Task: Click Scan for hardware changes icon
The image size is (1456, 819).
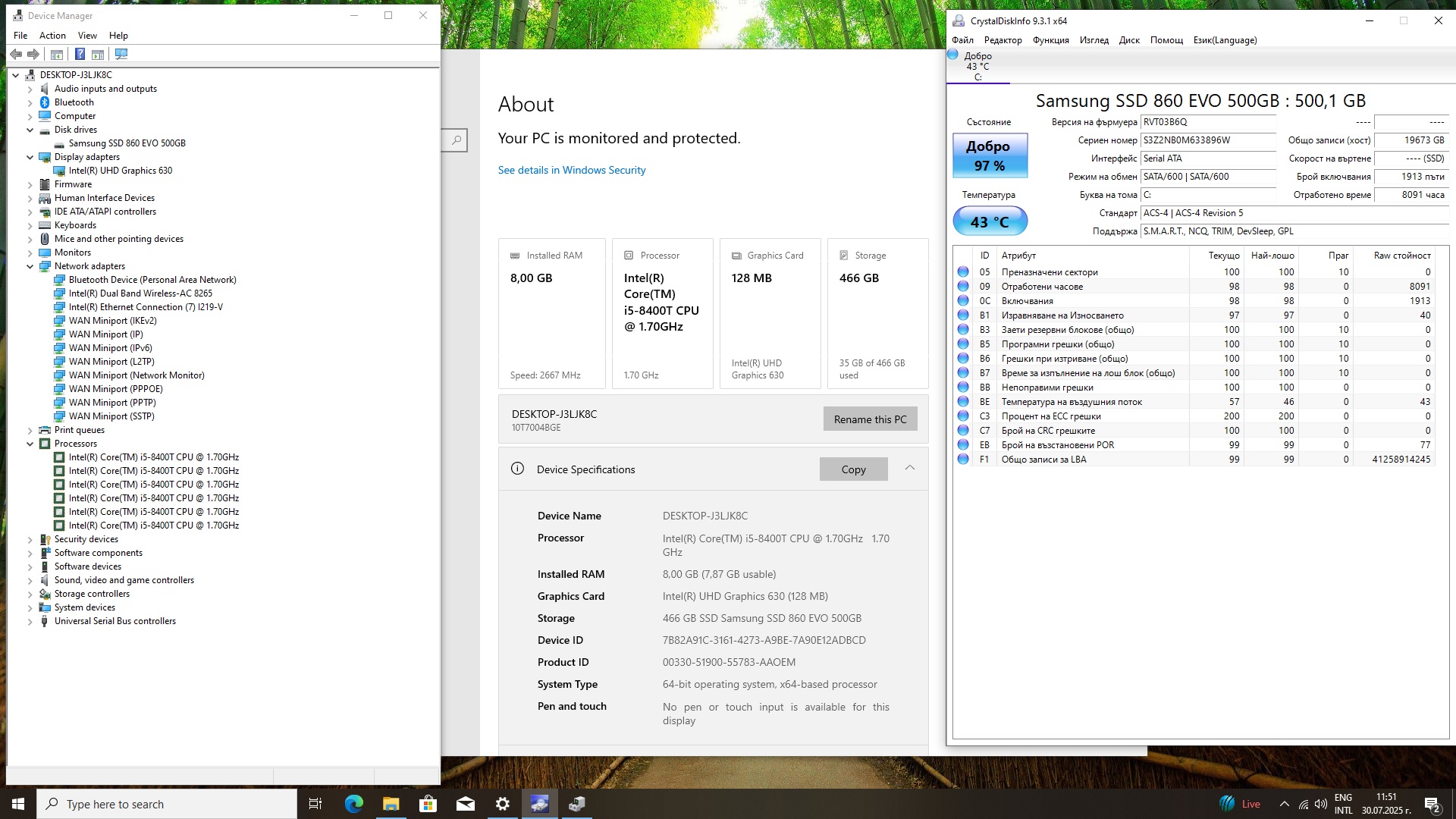Action: (121, 54)
